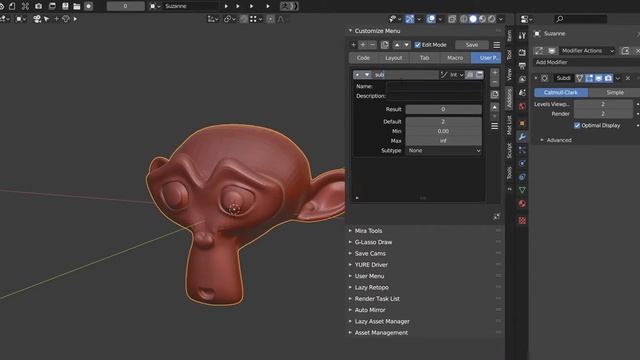Image resolution: width=640 pixels, height=360 pixels.
Task: Click the open folder icon in top toolbar
Action: click(x=77, y=6)
